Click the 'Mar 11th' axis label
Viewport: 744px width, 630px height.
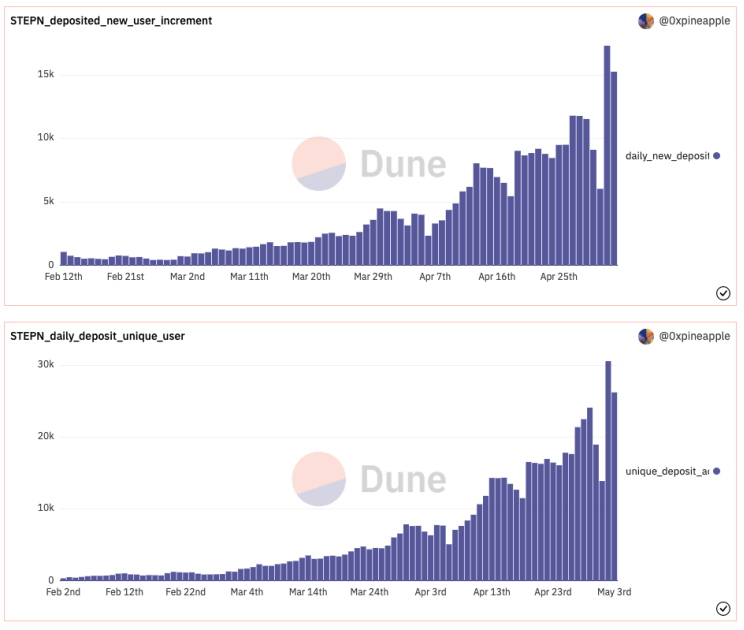point(249,277)
